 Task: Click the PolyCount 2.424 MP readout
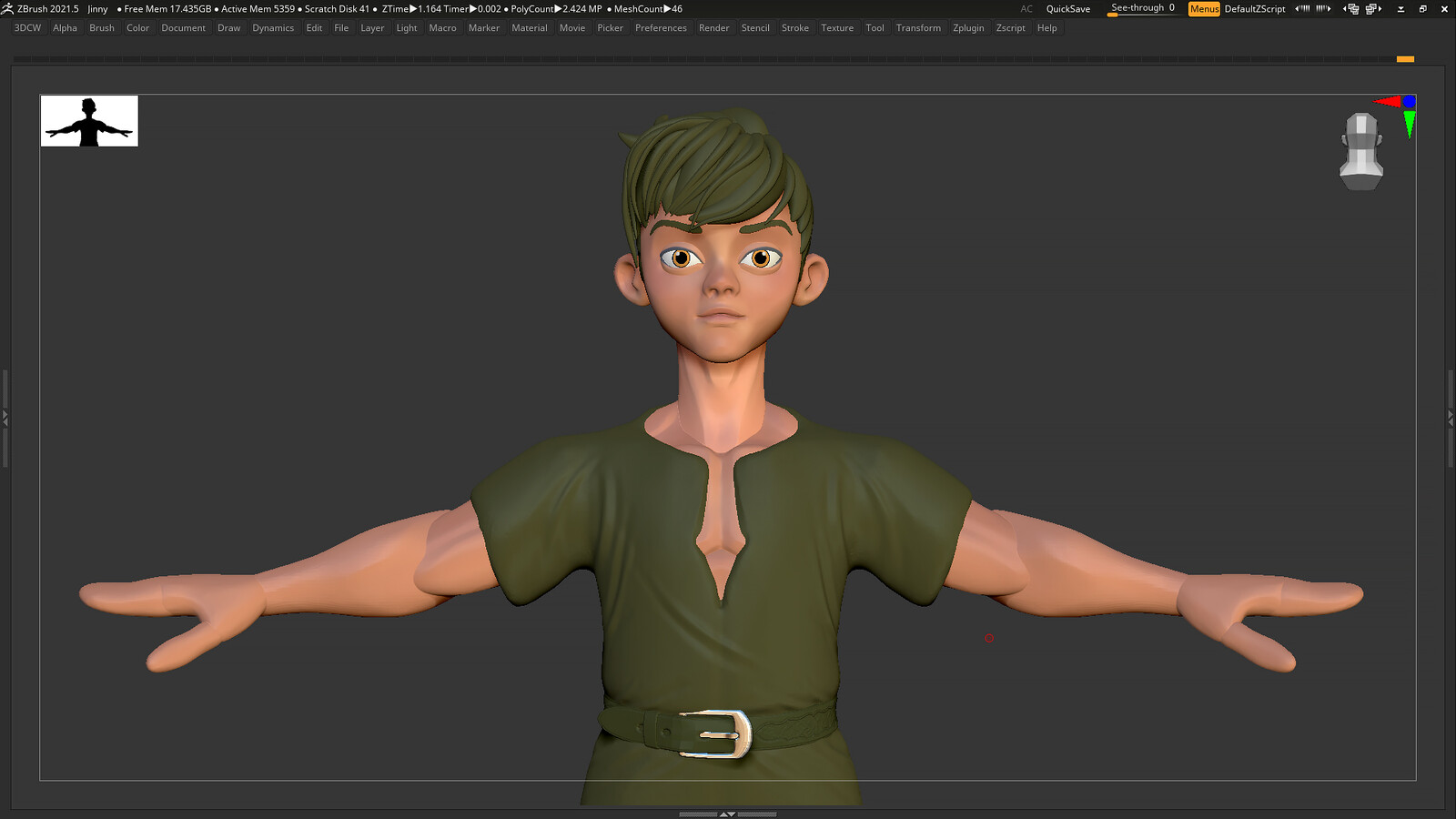pos(556,9)
